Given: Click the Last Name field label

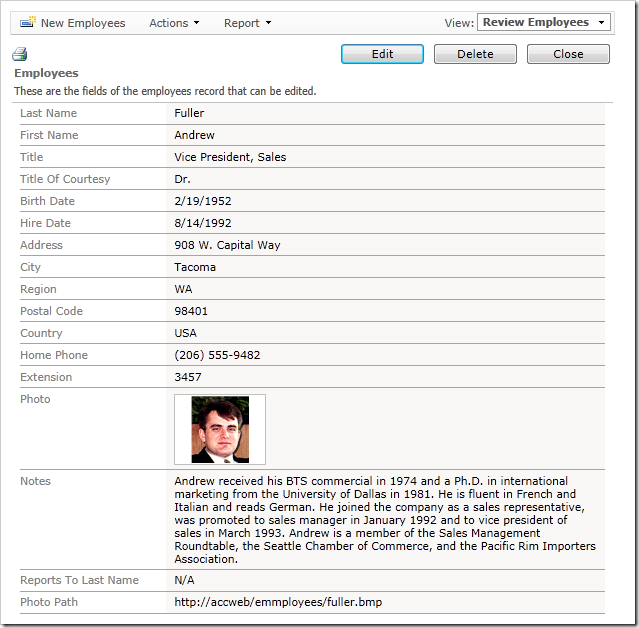Looking at the screenshot, I should 48,113.
